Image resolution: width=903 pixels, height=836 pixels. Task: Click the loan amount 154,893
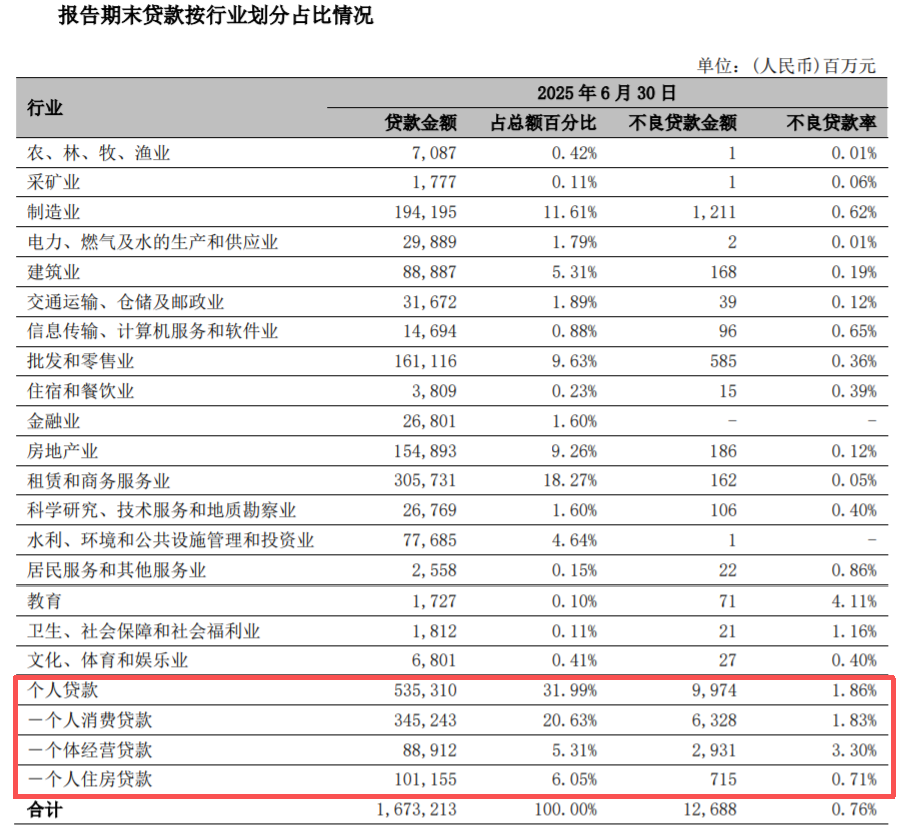425,451
